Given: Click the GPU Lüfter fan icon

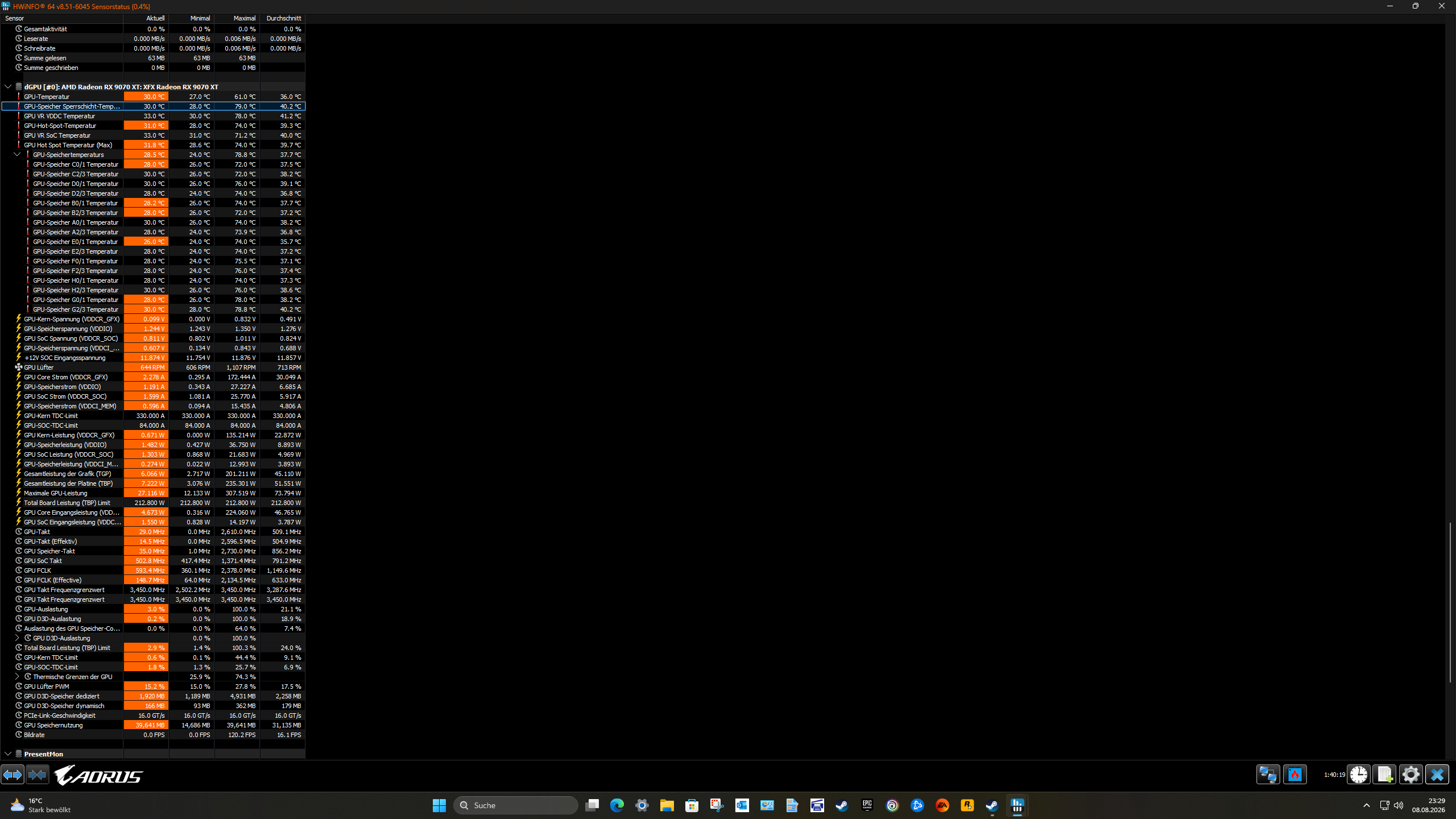Looking at the screenshot, I should (19, 367).
